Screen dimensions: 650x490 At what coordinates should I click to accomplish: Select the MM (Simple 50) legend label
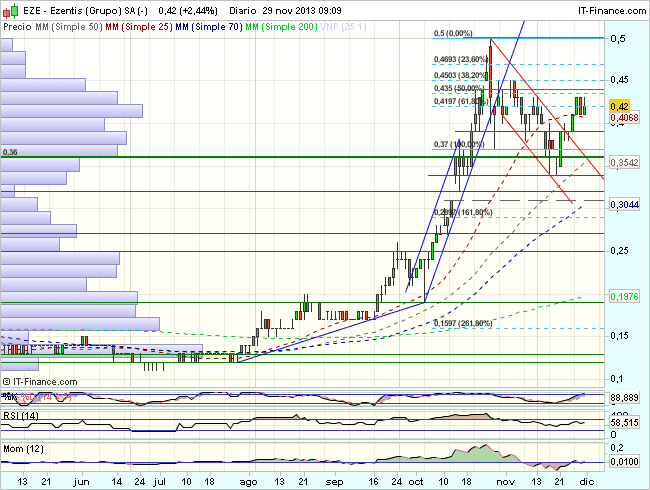point(67,26)
